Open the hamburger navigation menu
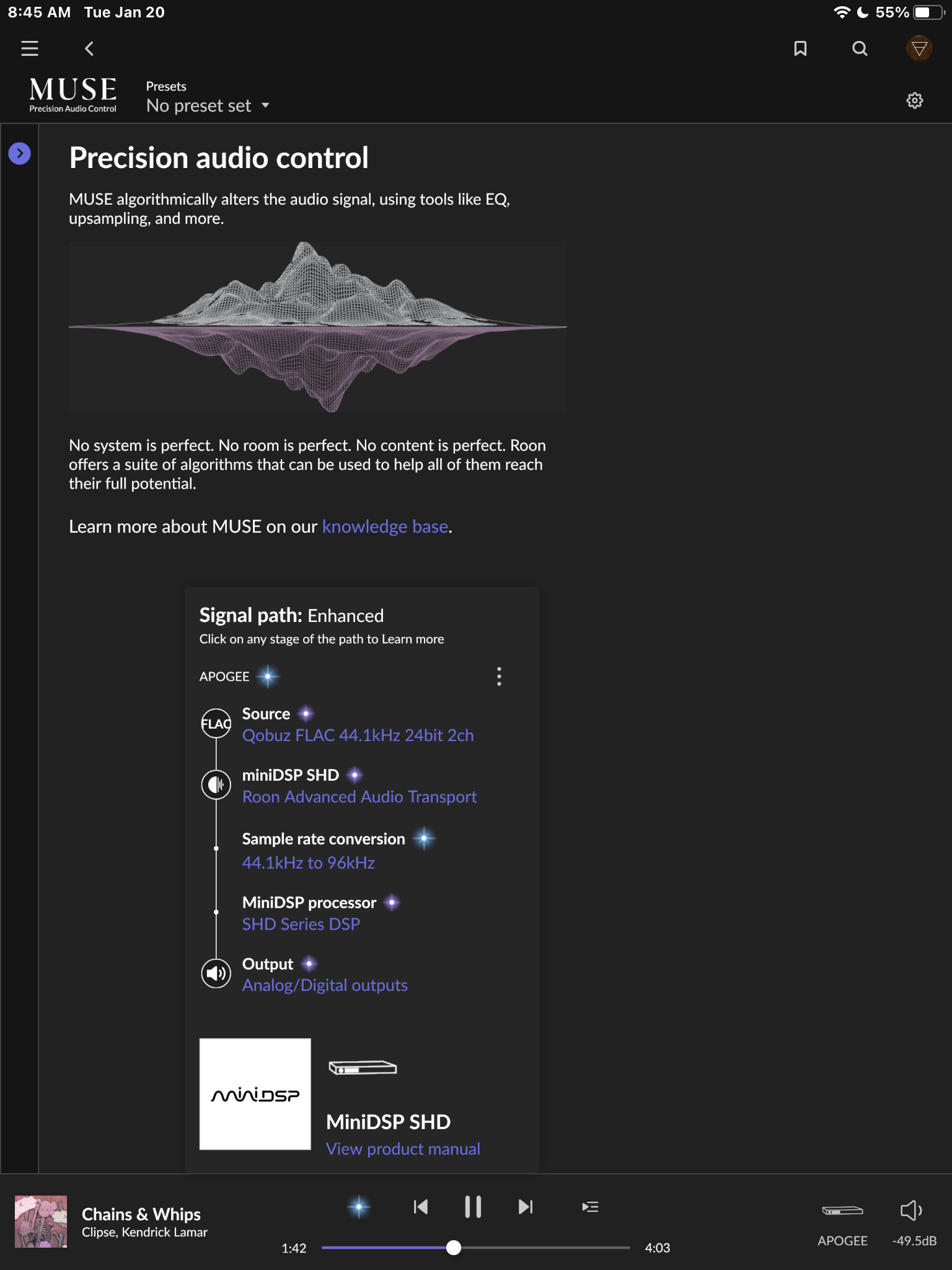The height and width of the screenshot is (1270, 952). click(30, 48)
